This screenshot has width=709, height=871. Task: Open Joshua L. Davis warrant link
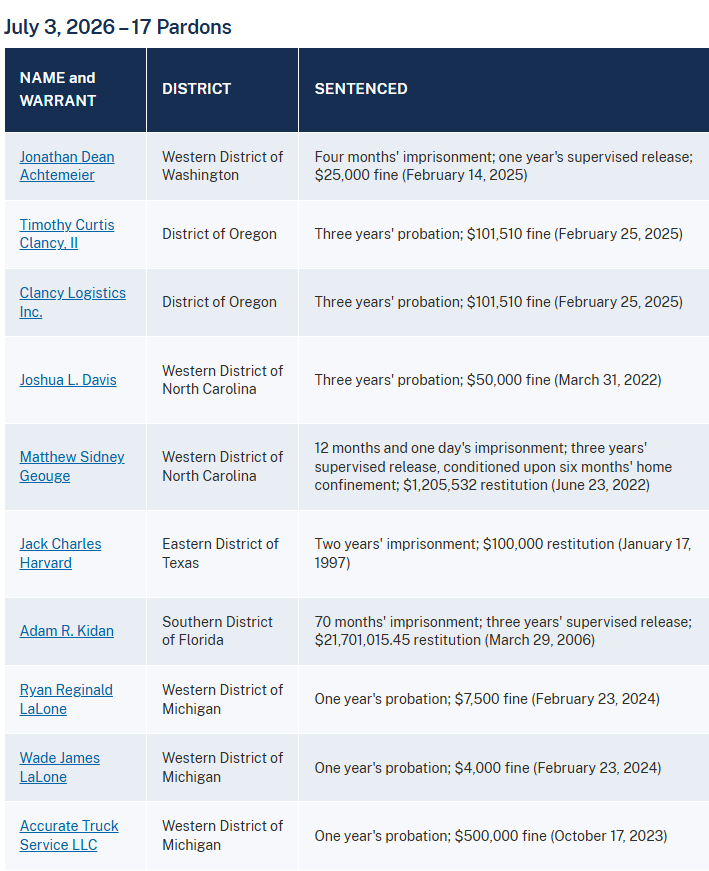click(x=68, y=380)
